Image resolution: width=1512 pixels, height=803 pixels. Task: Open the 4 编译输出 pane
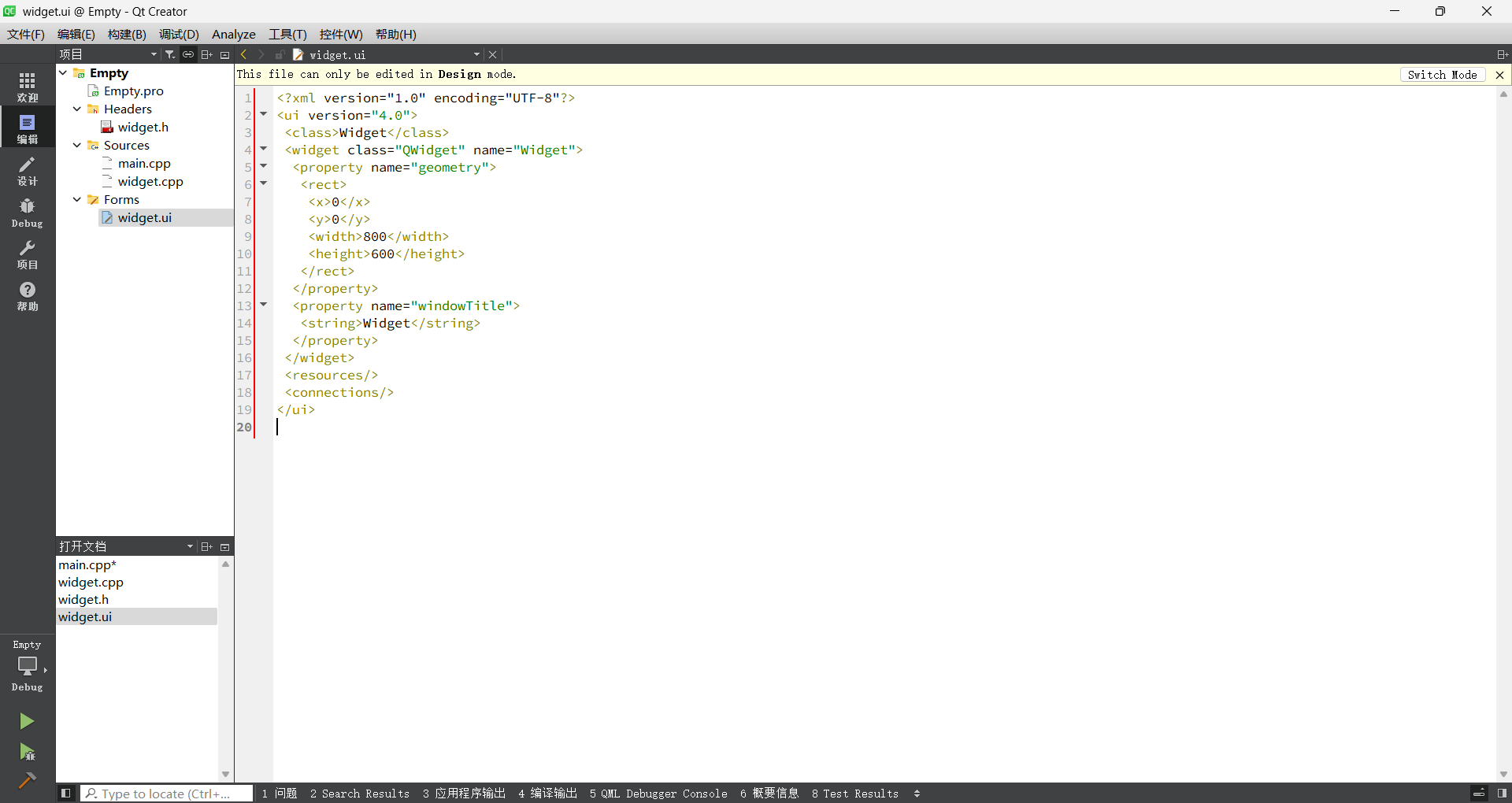[547, 794]
